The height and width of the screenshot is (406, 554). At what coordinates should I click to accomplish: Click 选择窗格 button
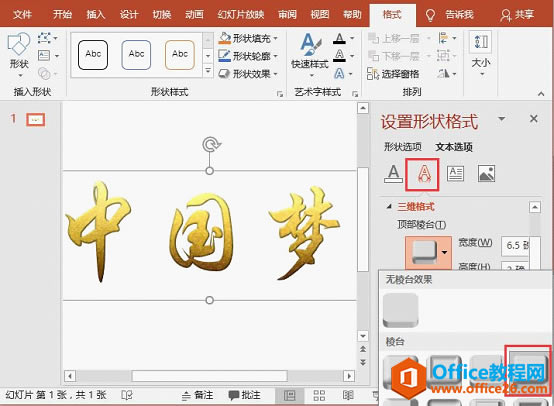[x=393, y=73]
